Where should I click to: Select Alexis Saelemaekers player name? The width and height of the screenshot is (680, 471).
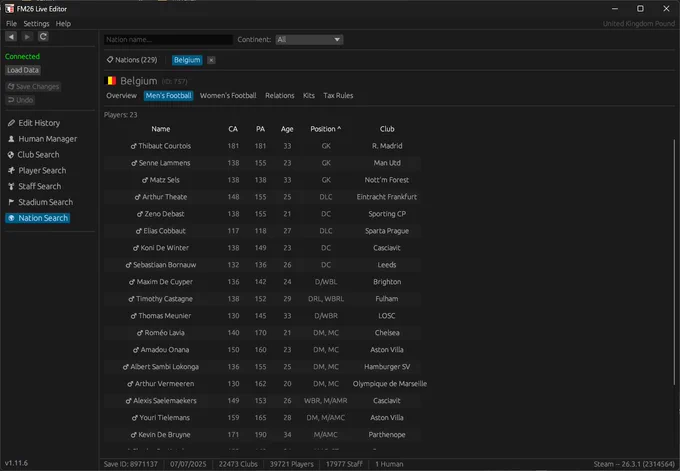click(x=165, y=401)
